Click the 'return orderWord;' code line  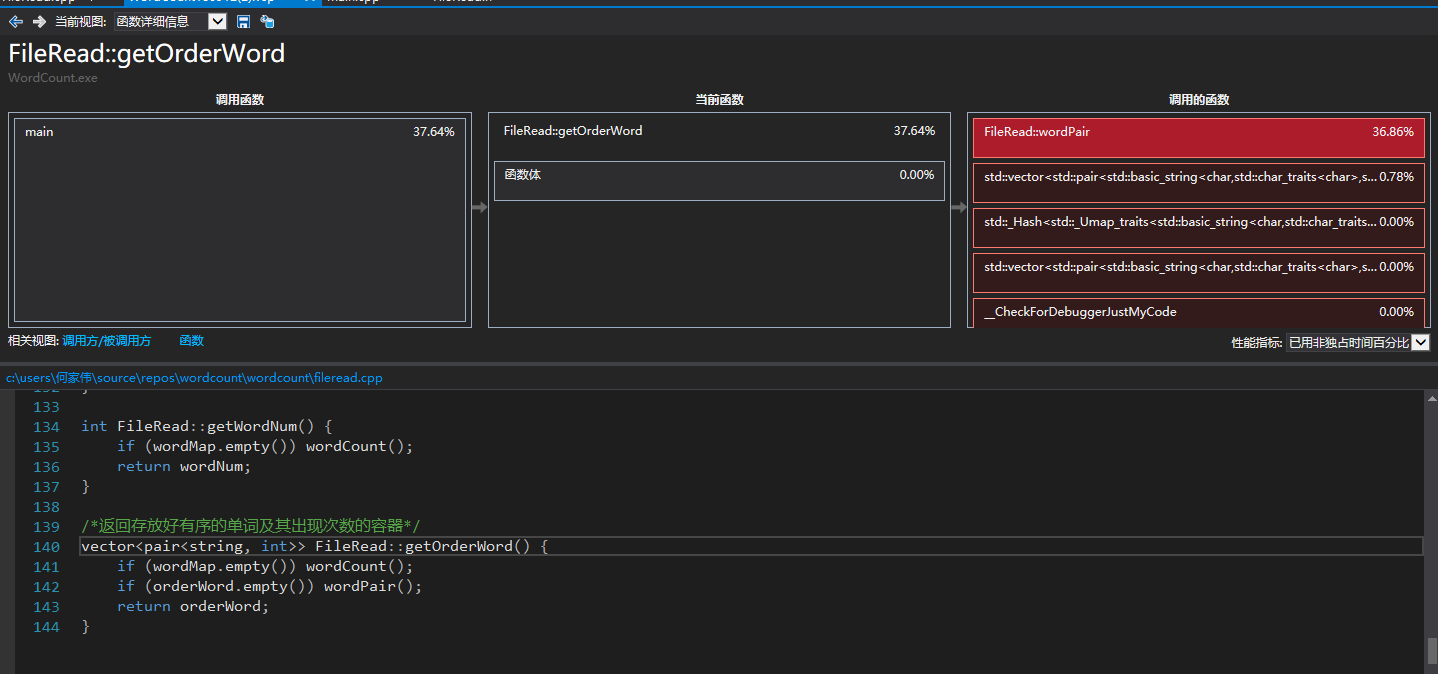click(193, 606)
